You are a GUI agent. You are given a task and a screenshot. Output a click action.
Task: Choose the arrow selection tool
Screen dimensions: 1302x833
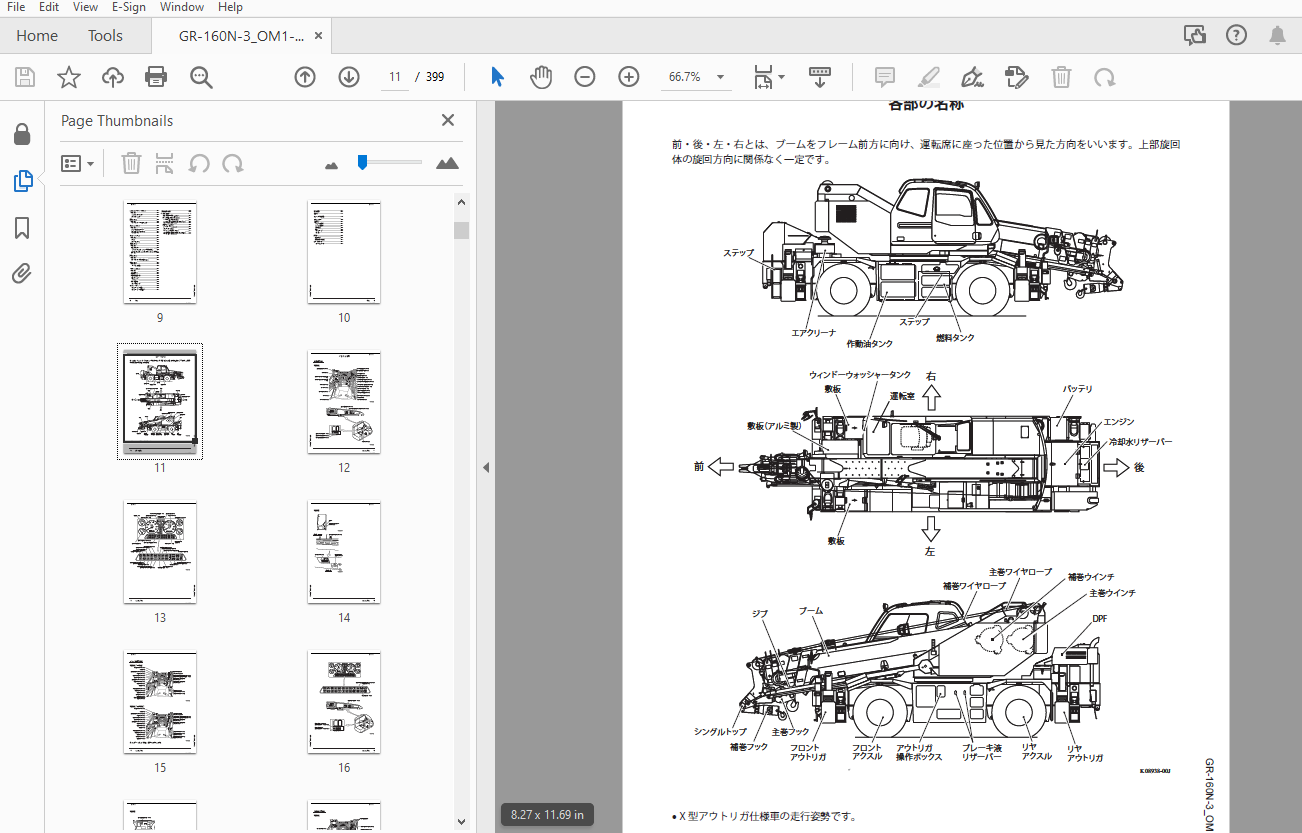point(497,77)
